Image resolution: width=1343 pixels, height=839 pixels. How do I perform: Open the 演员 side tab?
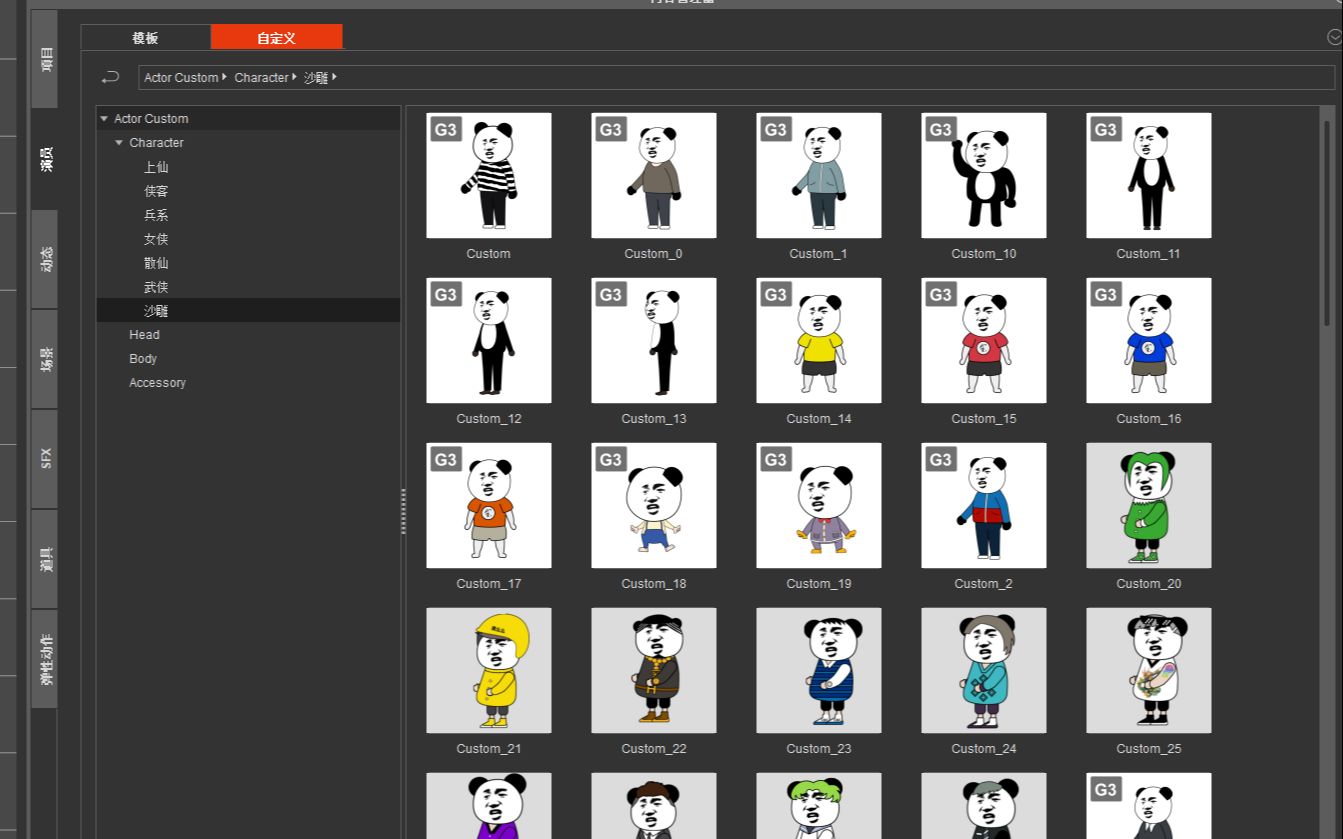45,159
